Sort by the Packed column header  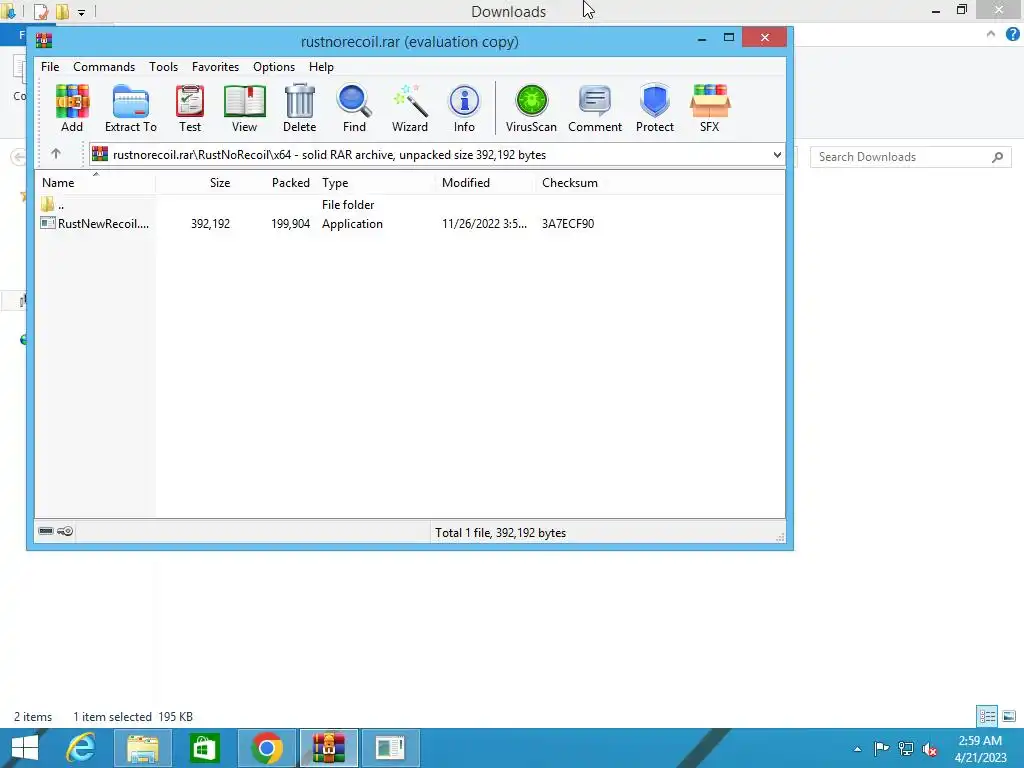pyautogui.click(x=275, y=183)
